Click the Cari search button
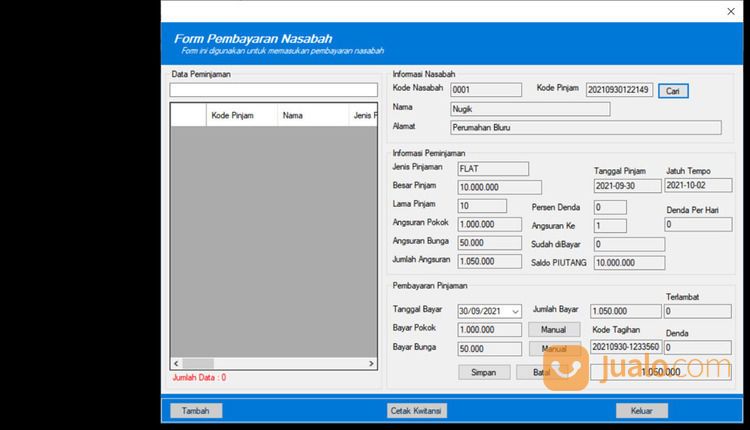 coord(673,91)
